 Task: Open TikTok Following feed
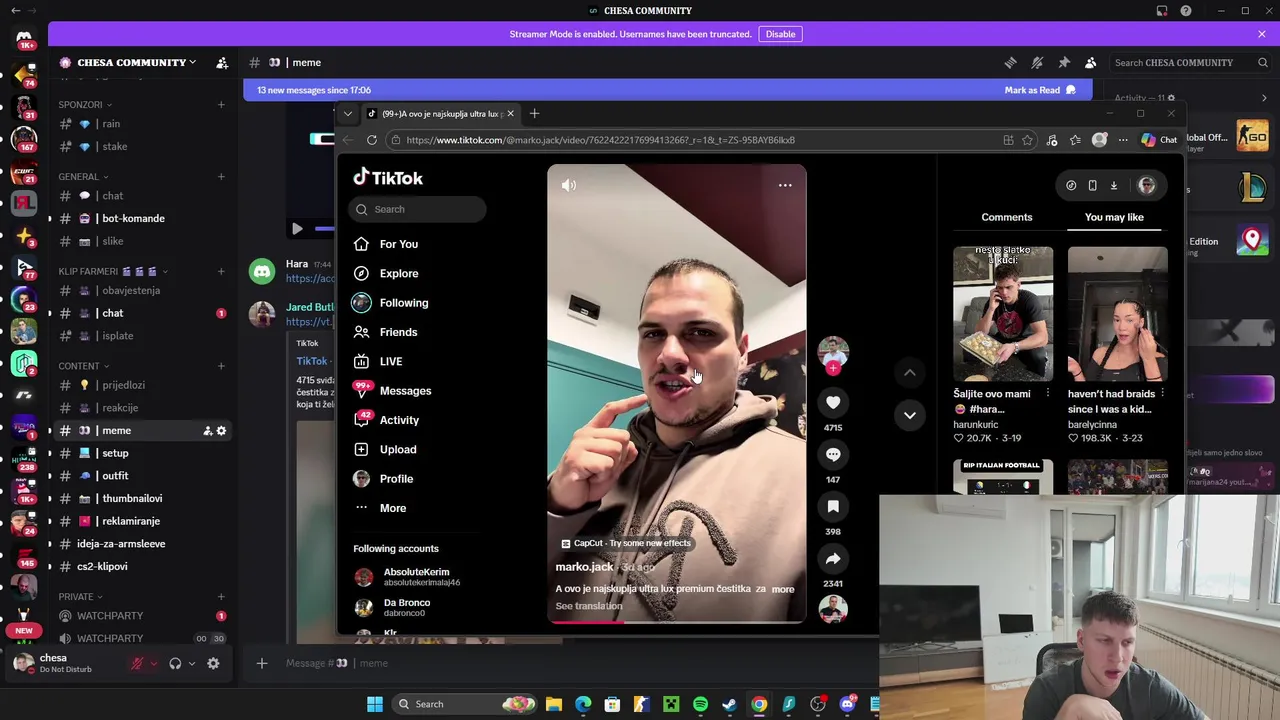click(390, 303)
